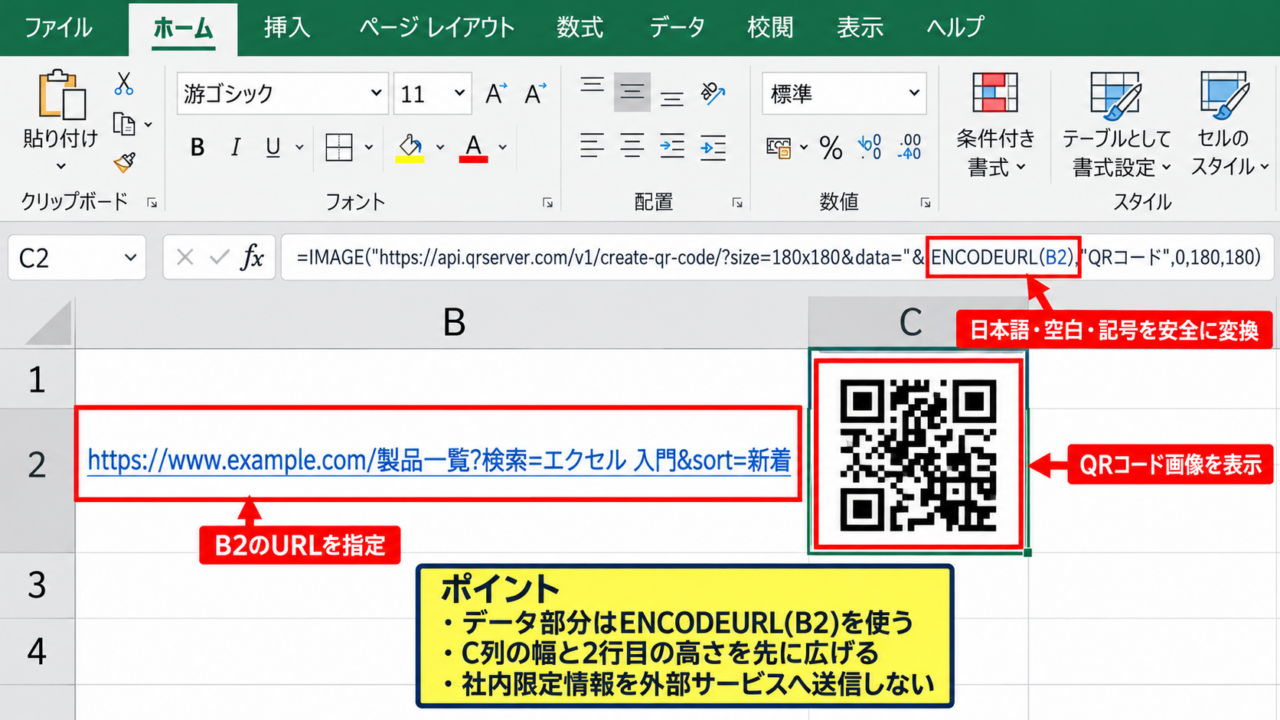
Task: Switch to the 挿入 tab
Action: [x=287, y=27]
